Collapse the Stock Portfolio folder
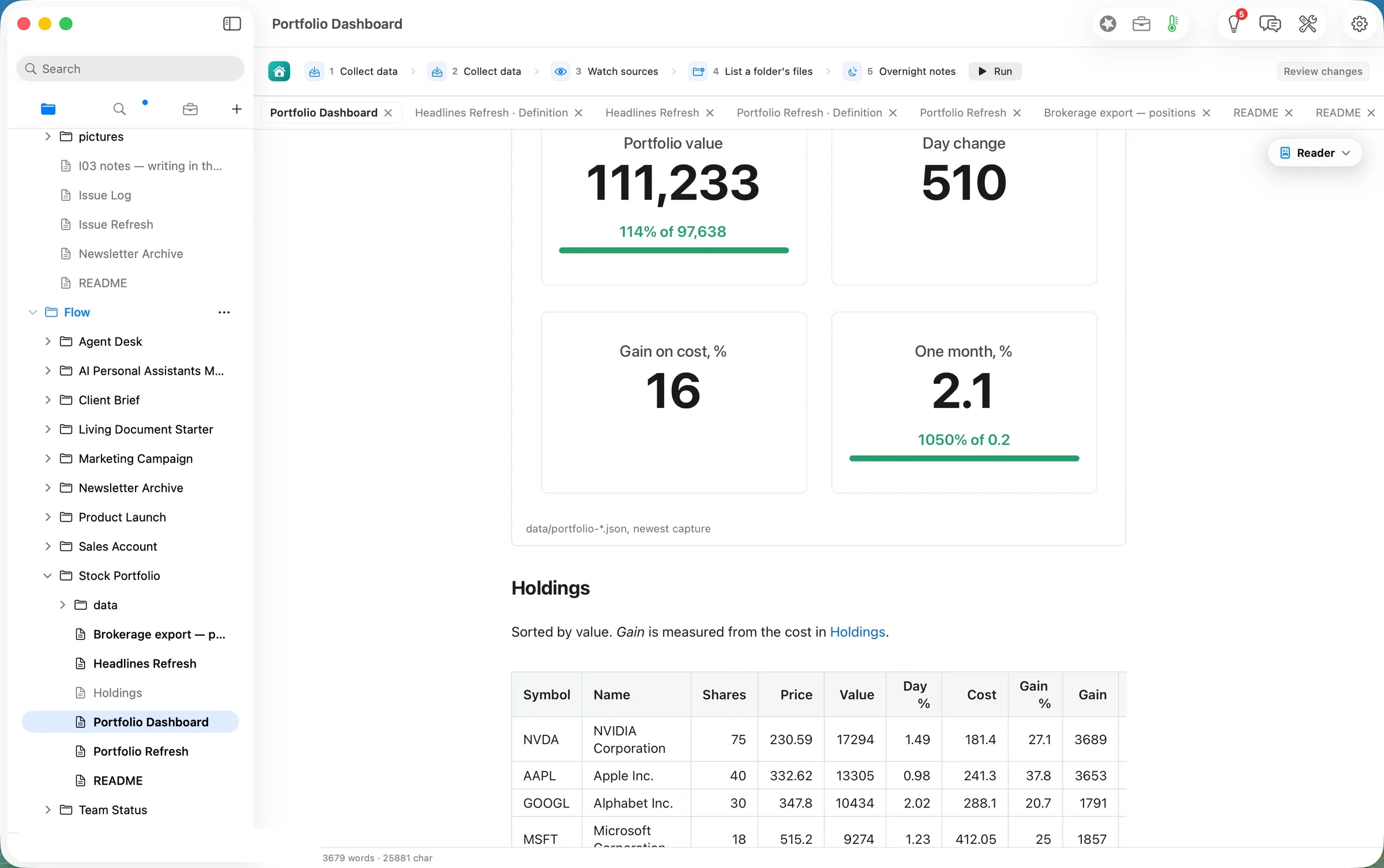 [48, 576]
